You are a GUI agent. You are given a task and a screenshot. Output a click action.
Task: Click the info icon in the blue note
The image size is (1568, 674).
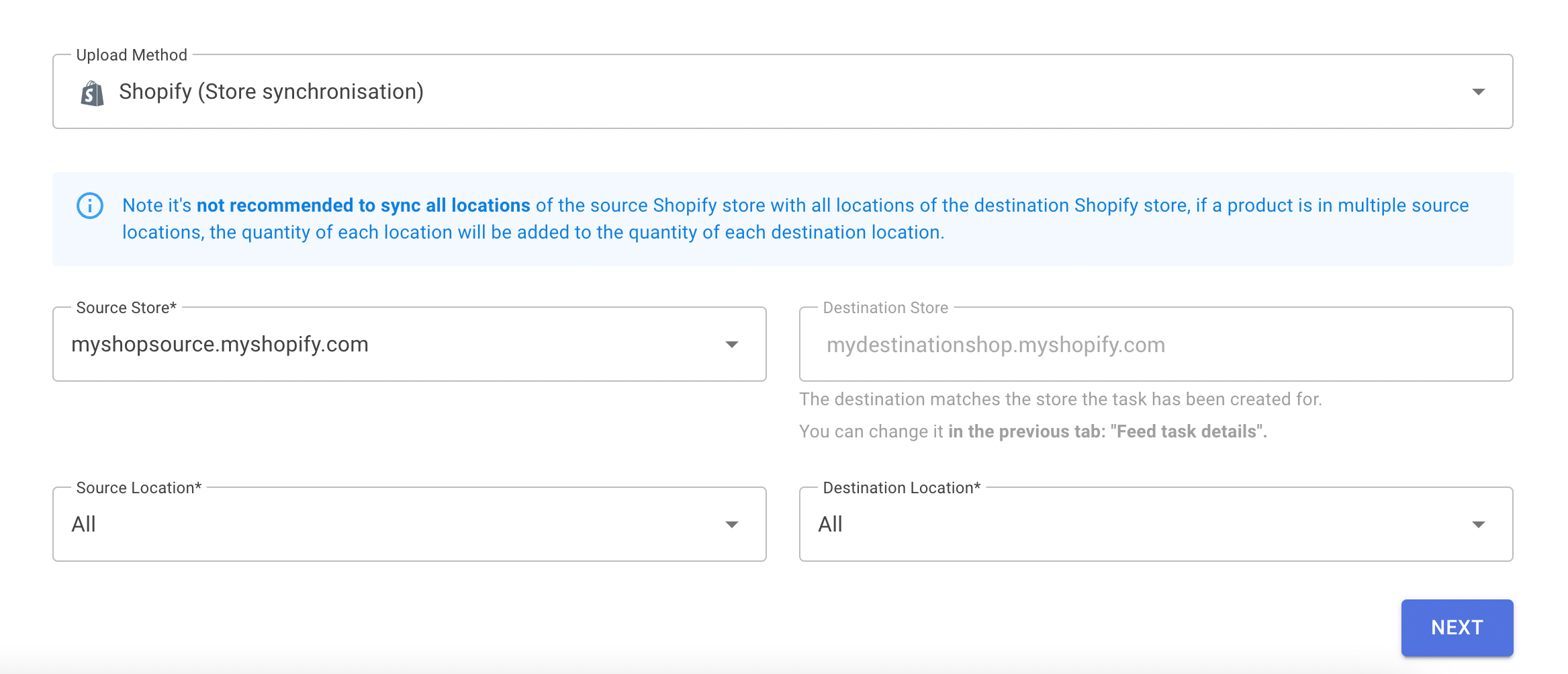90,206
